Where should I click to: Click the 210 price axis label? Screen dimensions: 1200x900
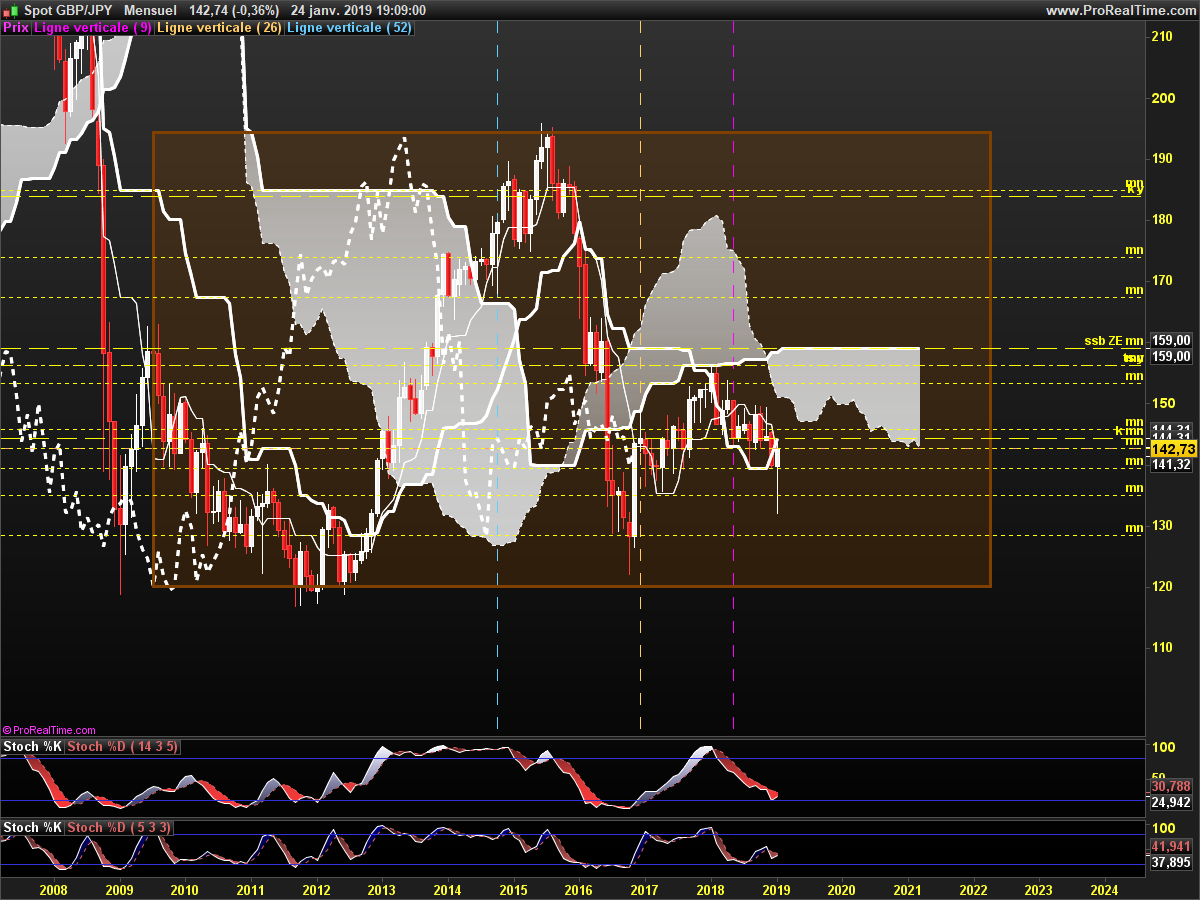tap(1163, 37)
